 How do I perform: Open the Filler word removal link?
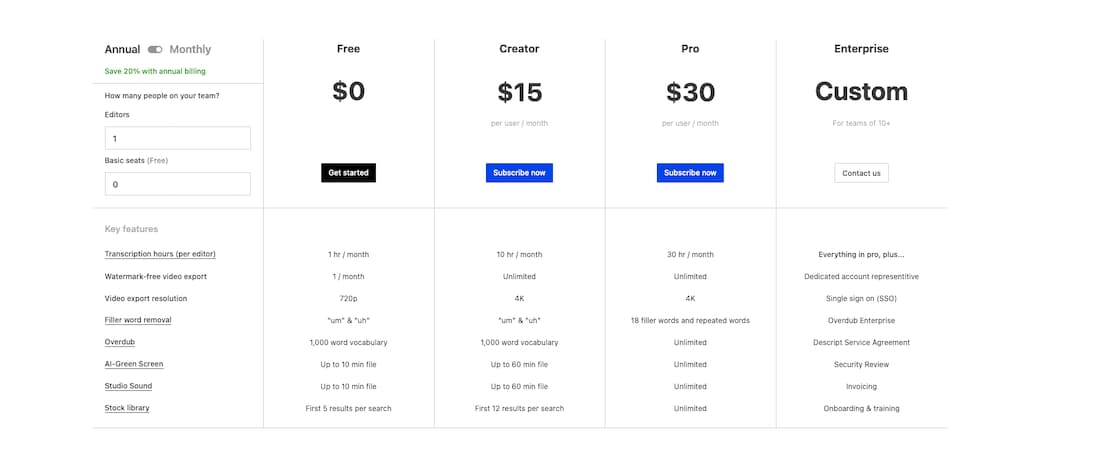coord(138,320)
